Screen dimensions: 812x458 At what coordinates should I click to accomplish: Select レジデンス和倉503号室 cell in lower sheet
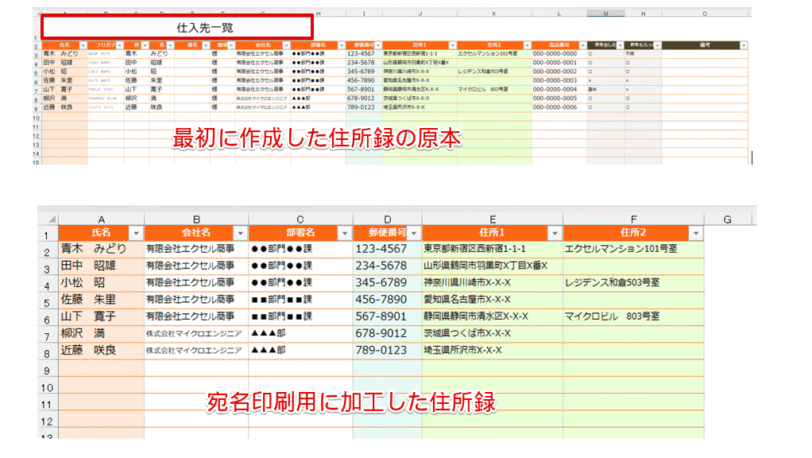(x=633, y=283)
